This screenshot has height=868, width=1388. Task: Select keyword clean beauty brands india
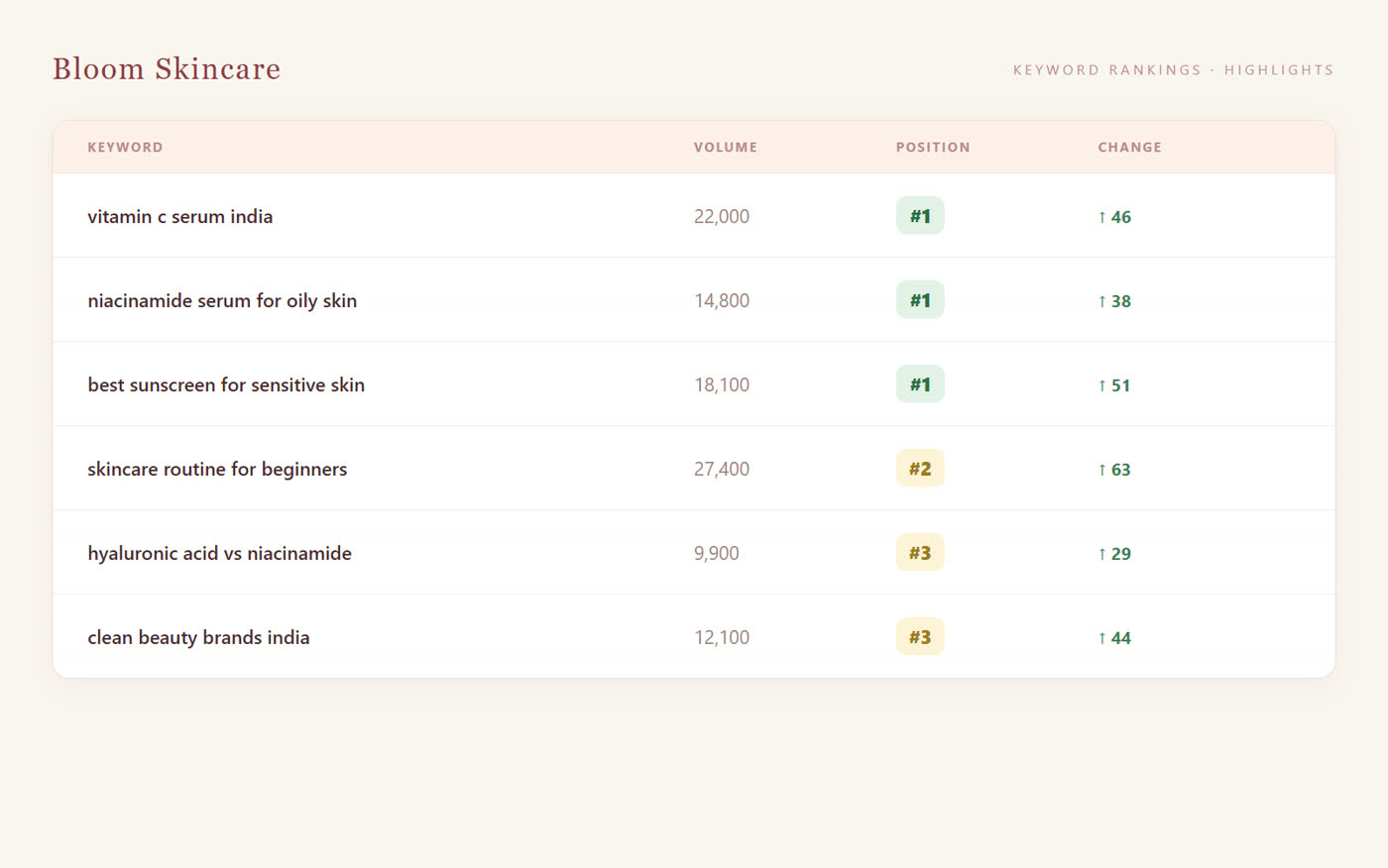click(x=198, y=637)
